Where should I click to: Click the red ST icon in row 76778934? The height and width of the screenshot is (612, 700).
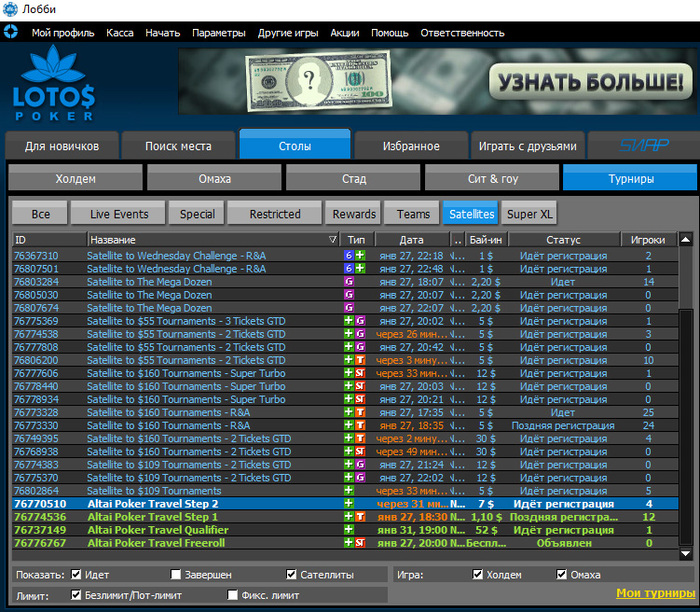point(360,399)
